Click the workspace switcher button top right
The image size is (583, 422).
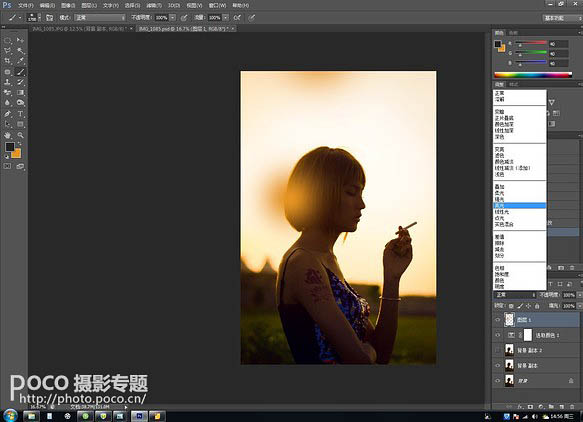[x=562, y=18]
